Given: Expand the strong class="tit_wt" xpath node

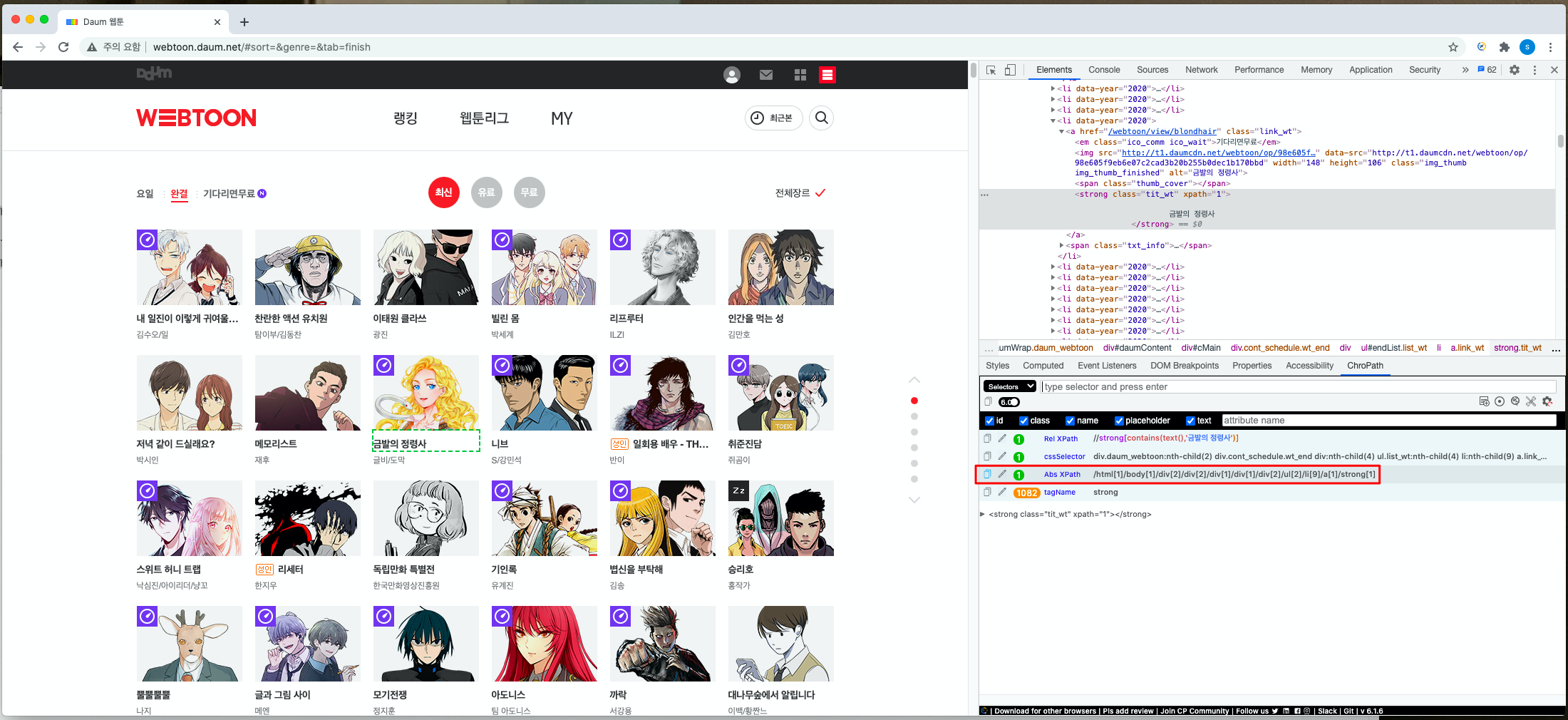Looking at the screenshot, I should click(x=982, y=514).
